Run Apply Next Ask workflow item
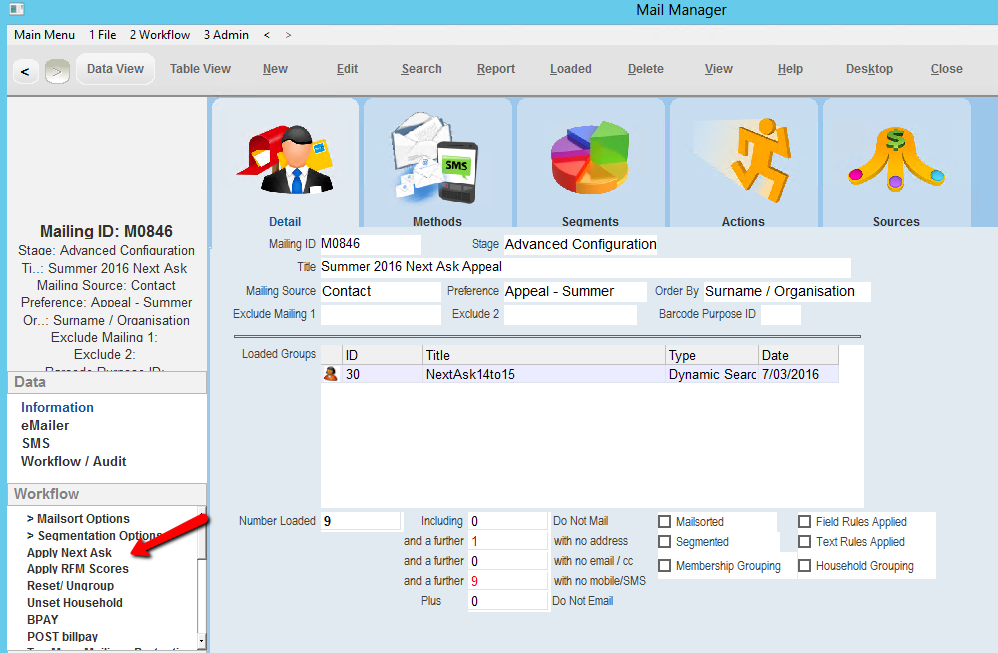The width and height of the screenshot is (998, 653). tap(69, 552)
